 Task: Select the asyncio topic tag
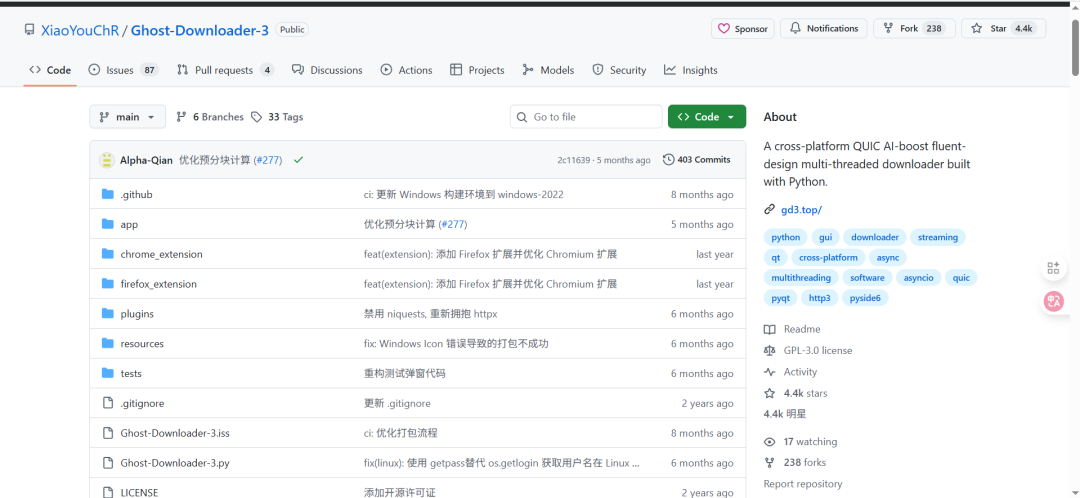coord(919,278)
